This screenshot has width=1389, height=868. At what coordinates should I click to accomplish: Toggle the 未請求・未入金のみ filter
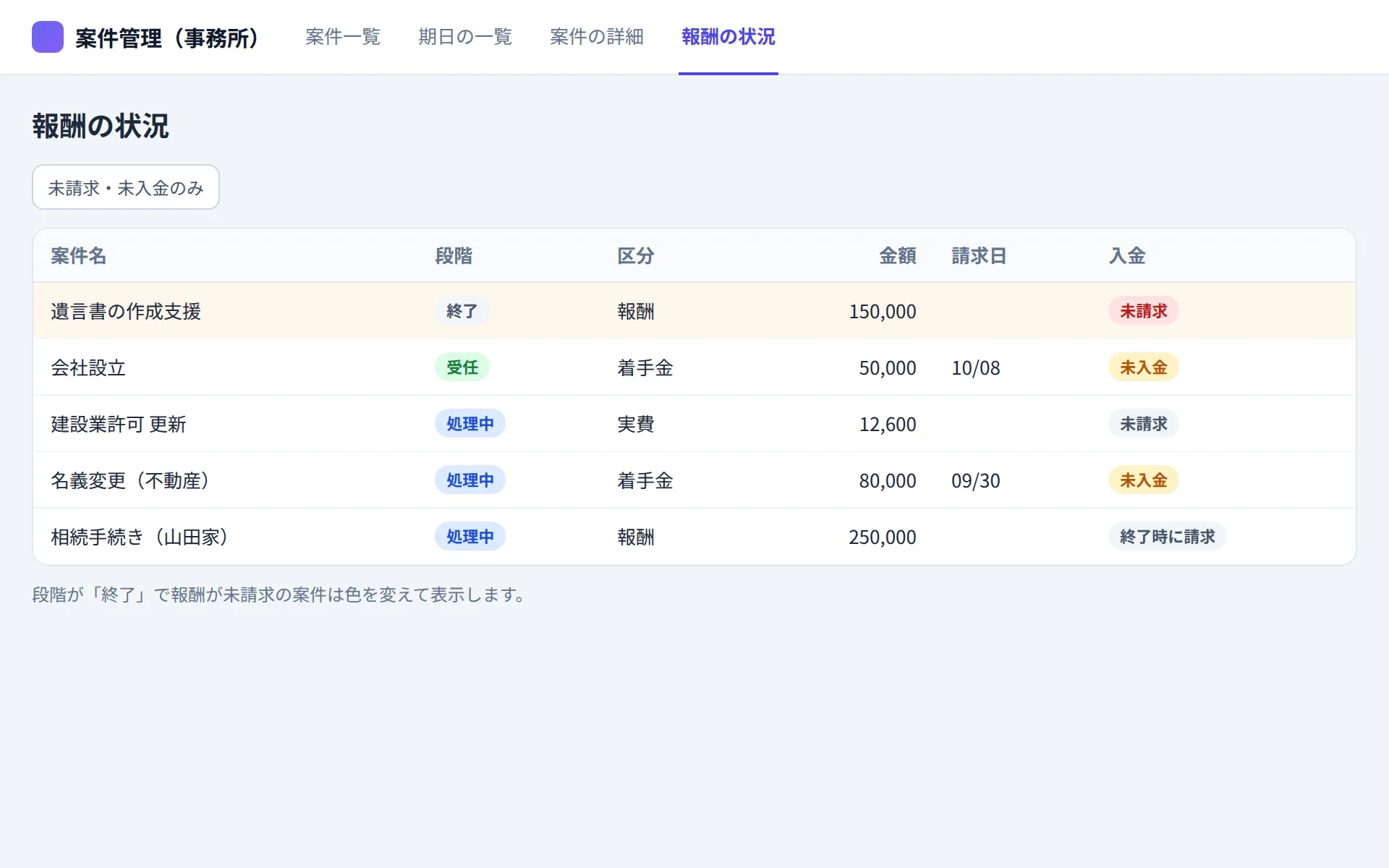pos(126,187)
